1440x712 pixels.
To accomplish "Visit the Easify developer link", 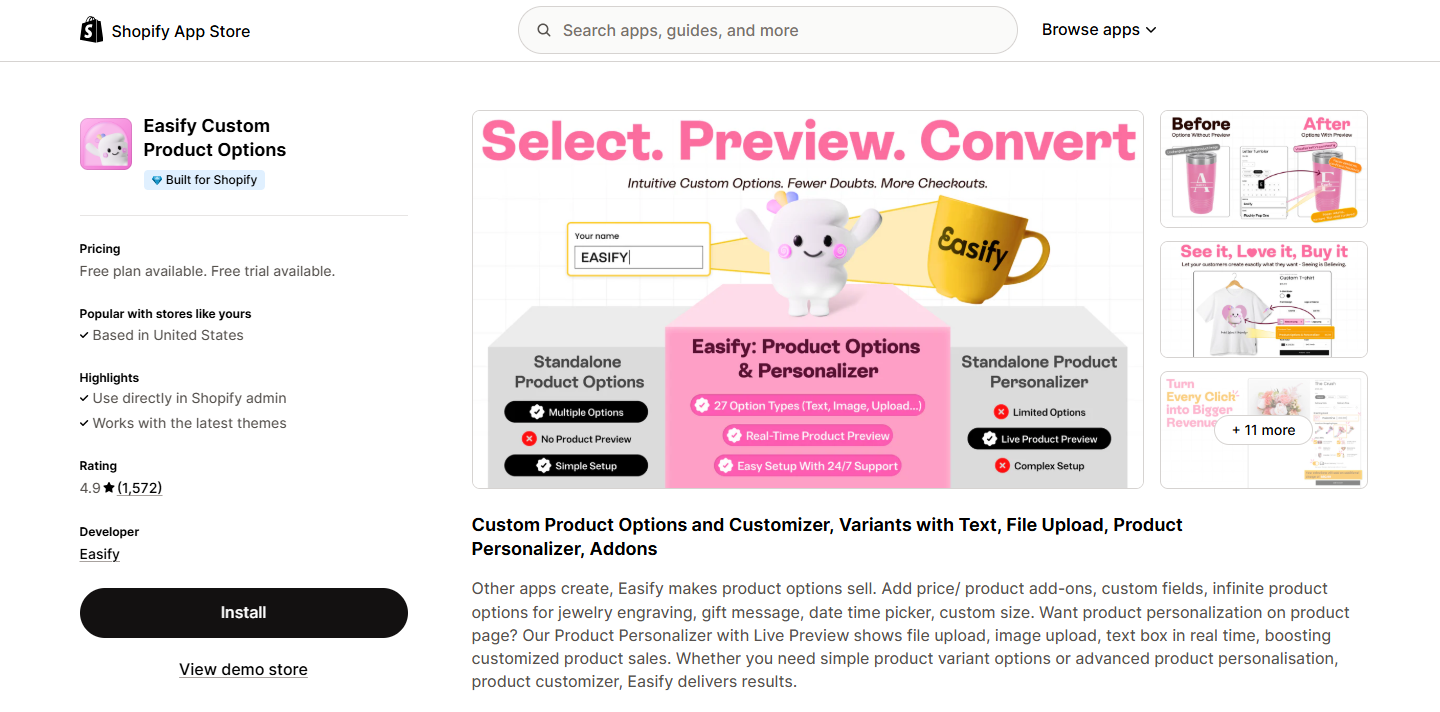I will point(100,554).
